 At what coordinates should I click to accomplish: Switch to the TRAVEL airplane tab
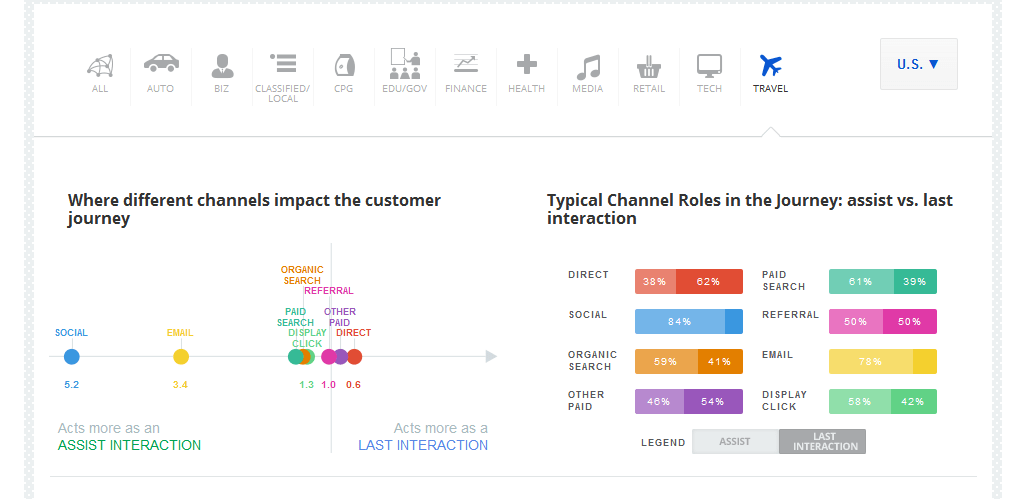770,66
